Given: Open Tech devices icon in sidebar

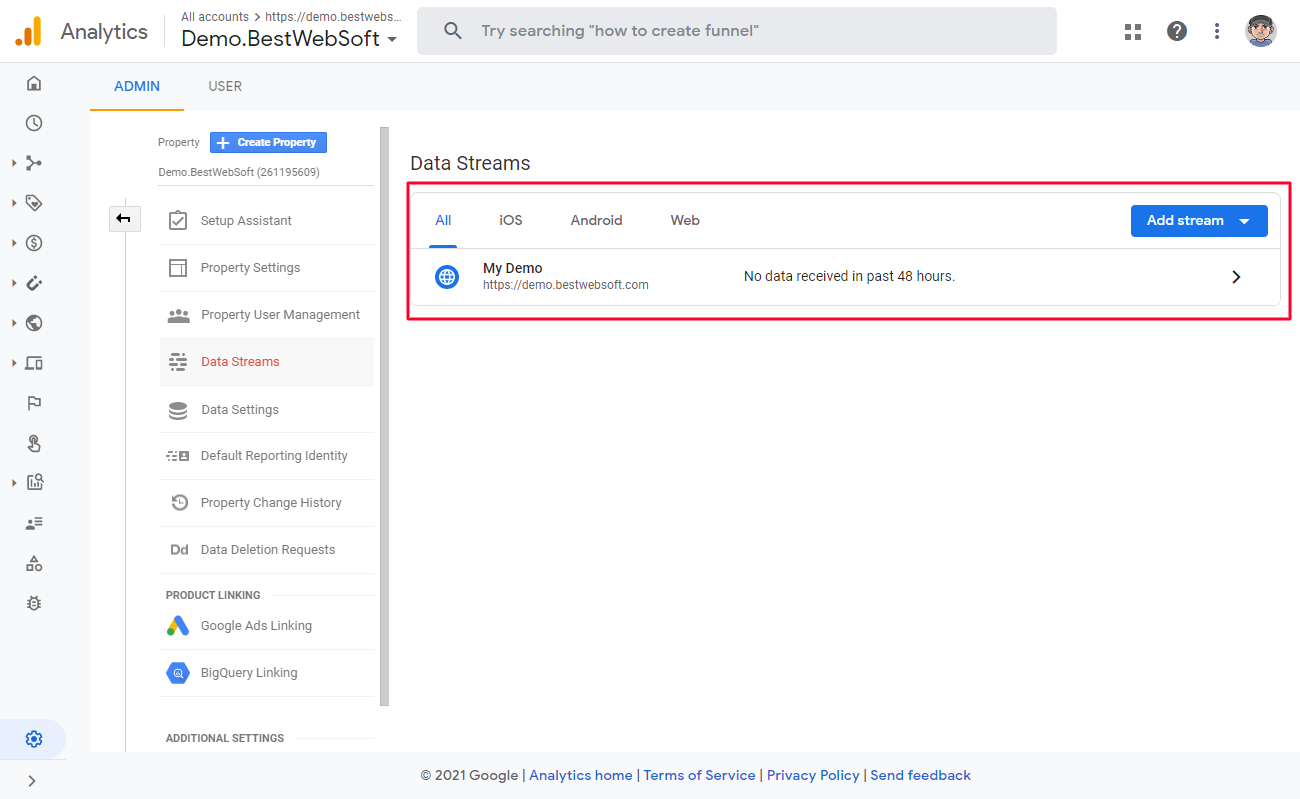Looking at the screenshot, I should click(34, 363).
